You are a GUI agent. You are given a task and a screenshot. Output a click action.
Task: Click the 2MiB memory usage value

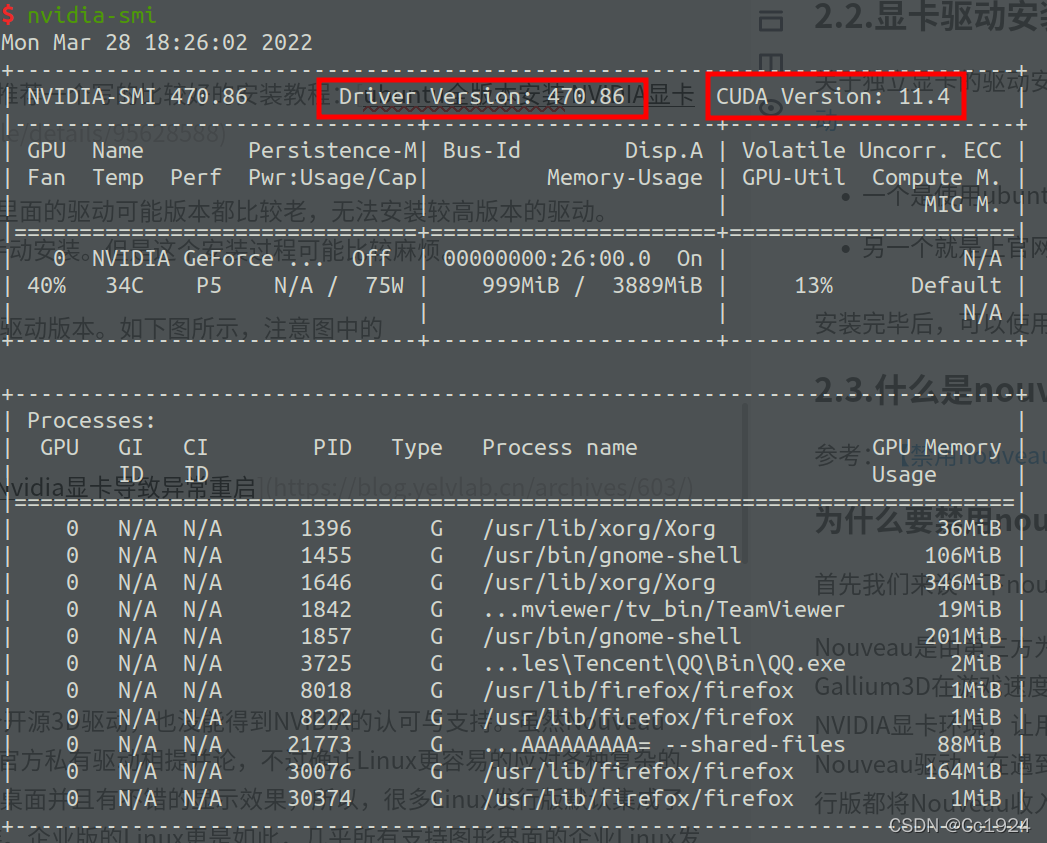[976, 664]
